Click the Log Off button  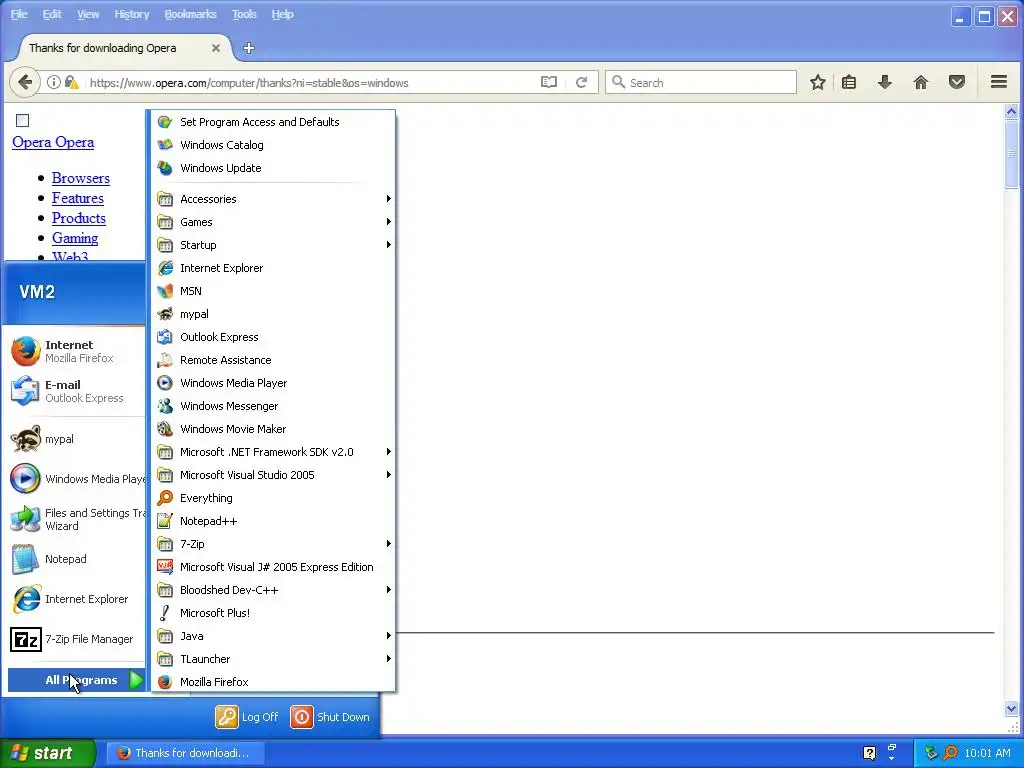point(247,717)
